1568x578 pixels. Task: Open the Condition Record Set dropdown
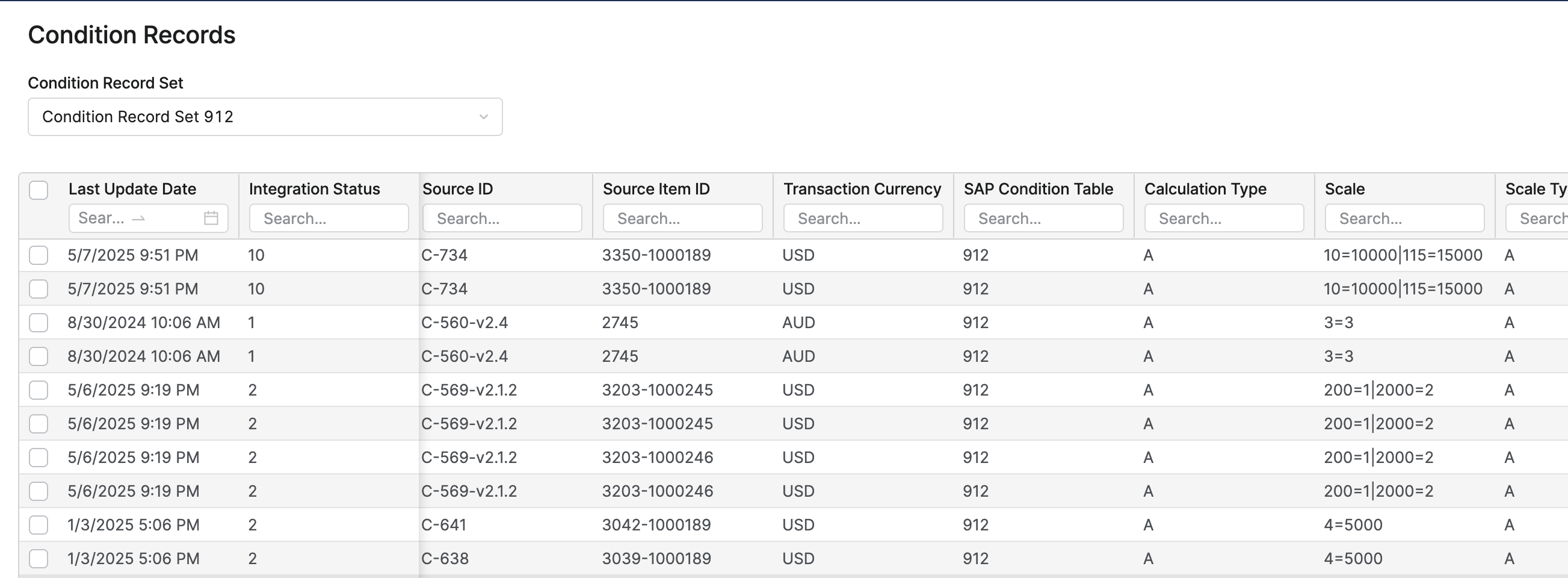(x=265, y=117)
